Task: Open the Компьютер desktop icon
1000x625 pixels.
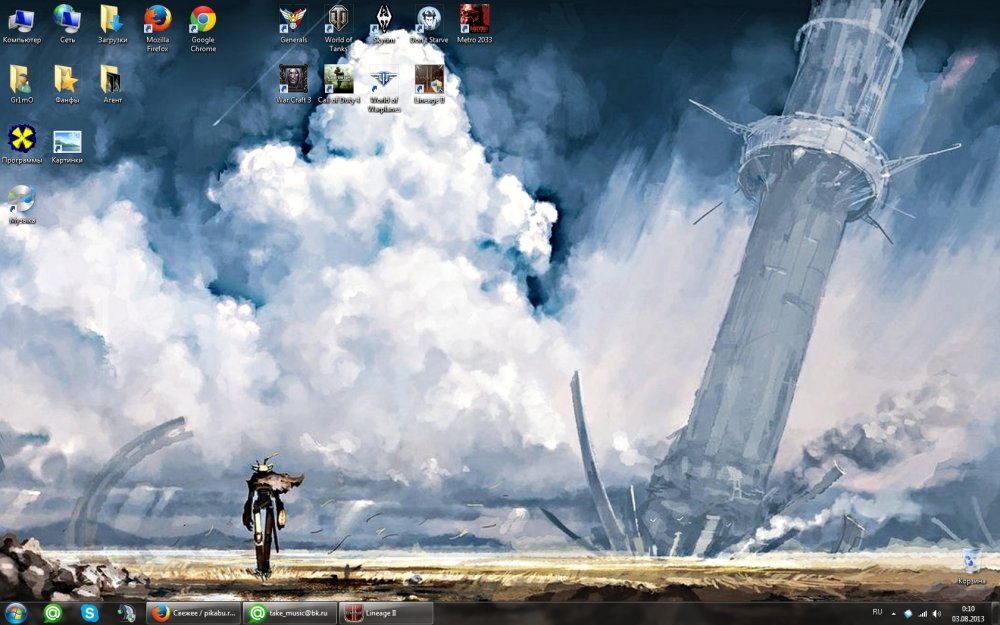Action: click(22, 26)
